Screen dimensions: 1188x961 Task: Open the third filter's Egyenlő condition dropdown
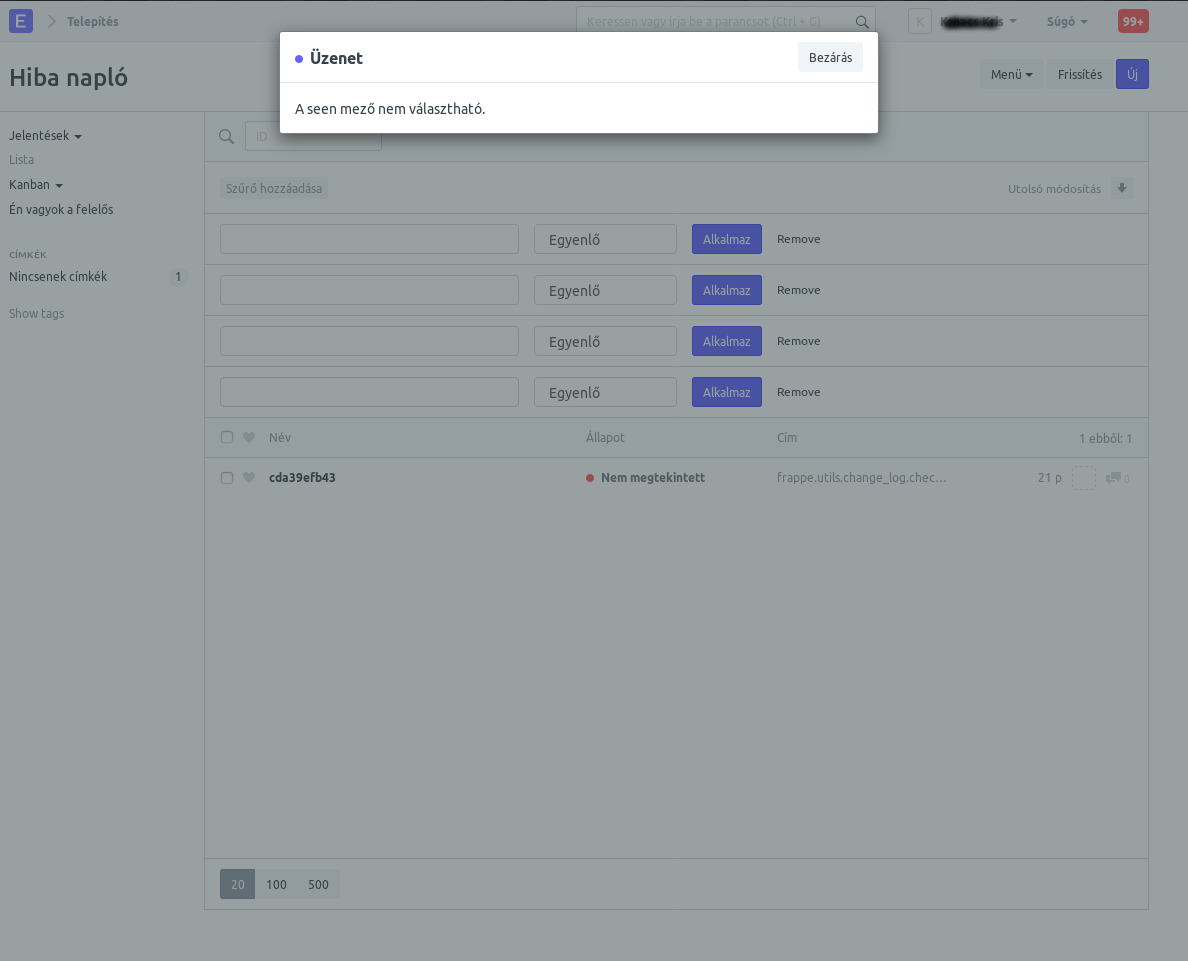(605, 341)
